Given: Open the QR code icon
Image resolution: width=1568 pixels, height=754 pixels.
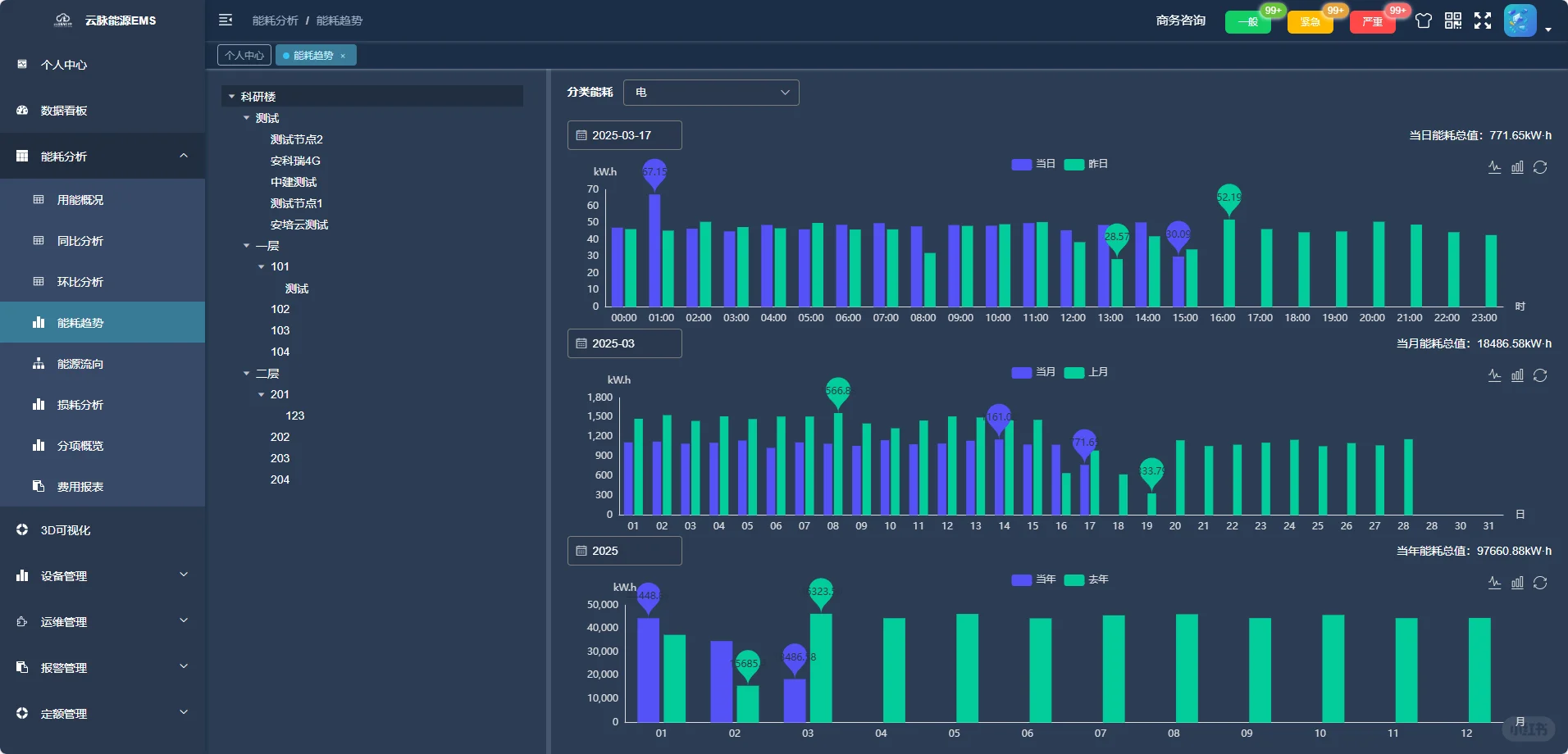Looking at the screenshot, I should point(1453,20).
